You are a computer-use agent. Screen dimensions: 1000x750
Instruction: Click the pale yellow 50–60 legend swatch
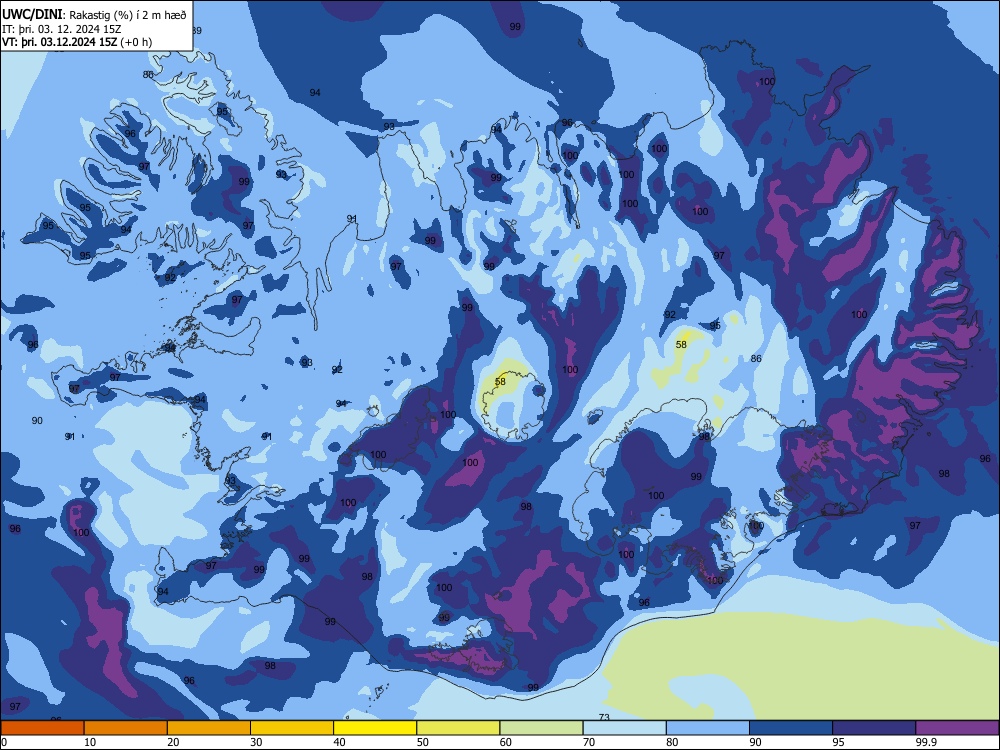[458, 728]
